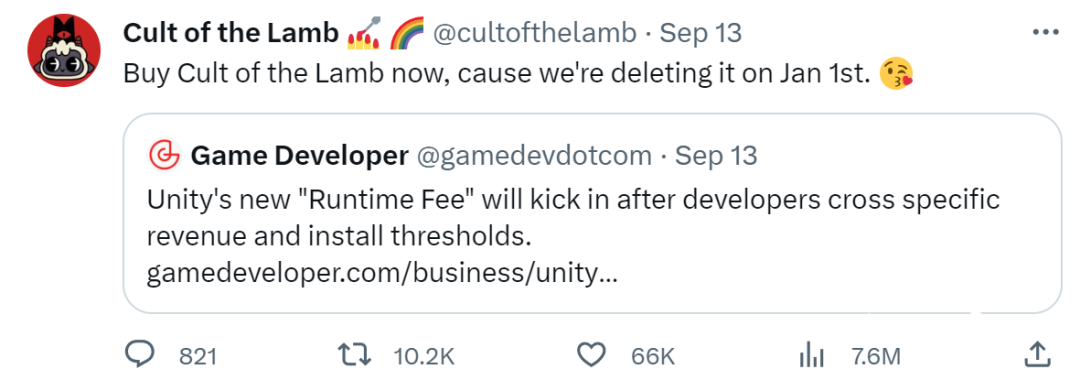Click the 66K likes count
1080x380 pixels.
coord(653,356)
